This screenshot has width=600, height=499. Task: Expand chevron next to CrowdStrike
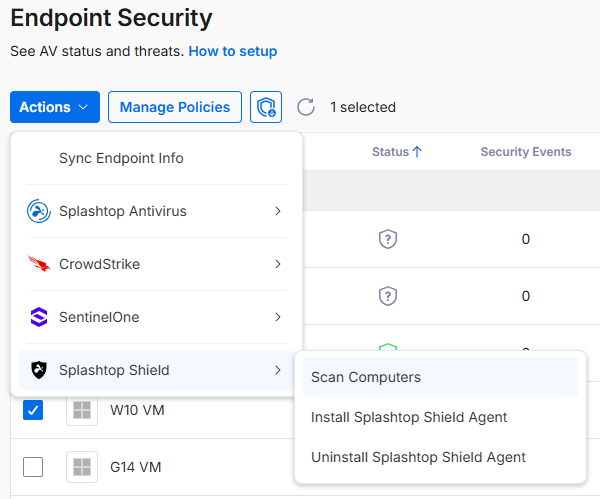pos(278,264)
